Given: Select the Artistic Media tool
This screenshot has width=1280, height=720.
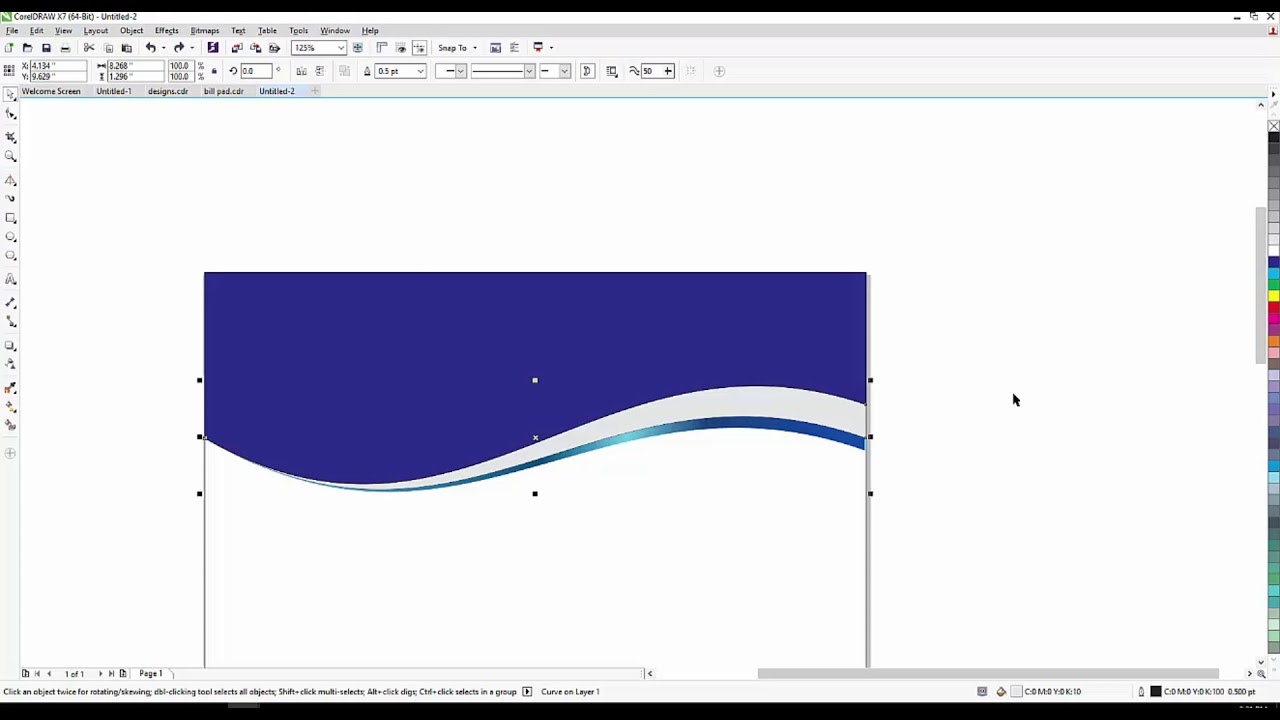Looking at the screenshot, I should [x=11, y=199].
